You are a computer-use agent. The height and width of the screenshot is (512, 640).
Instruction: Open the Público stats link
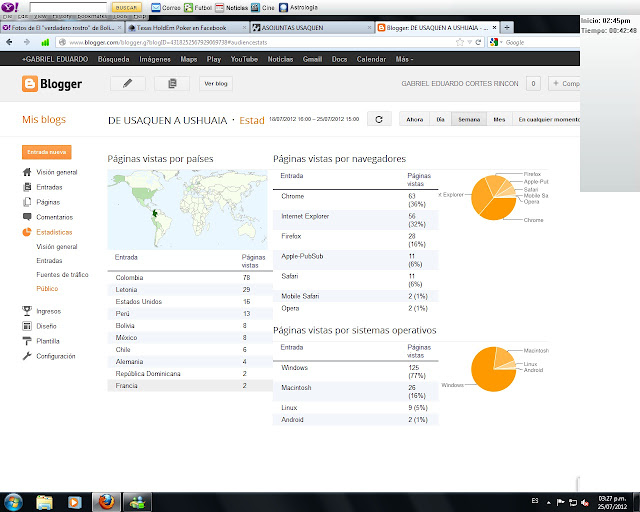click(47, 288)
